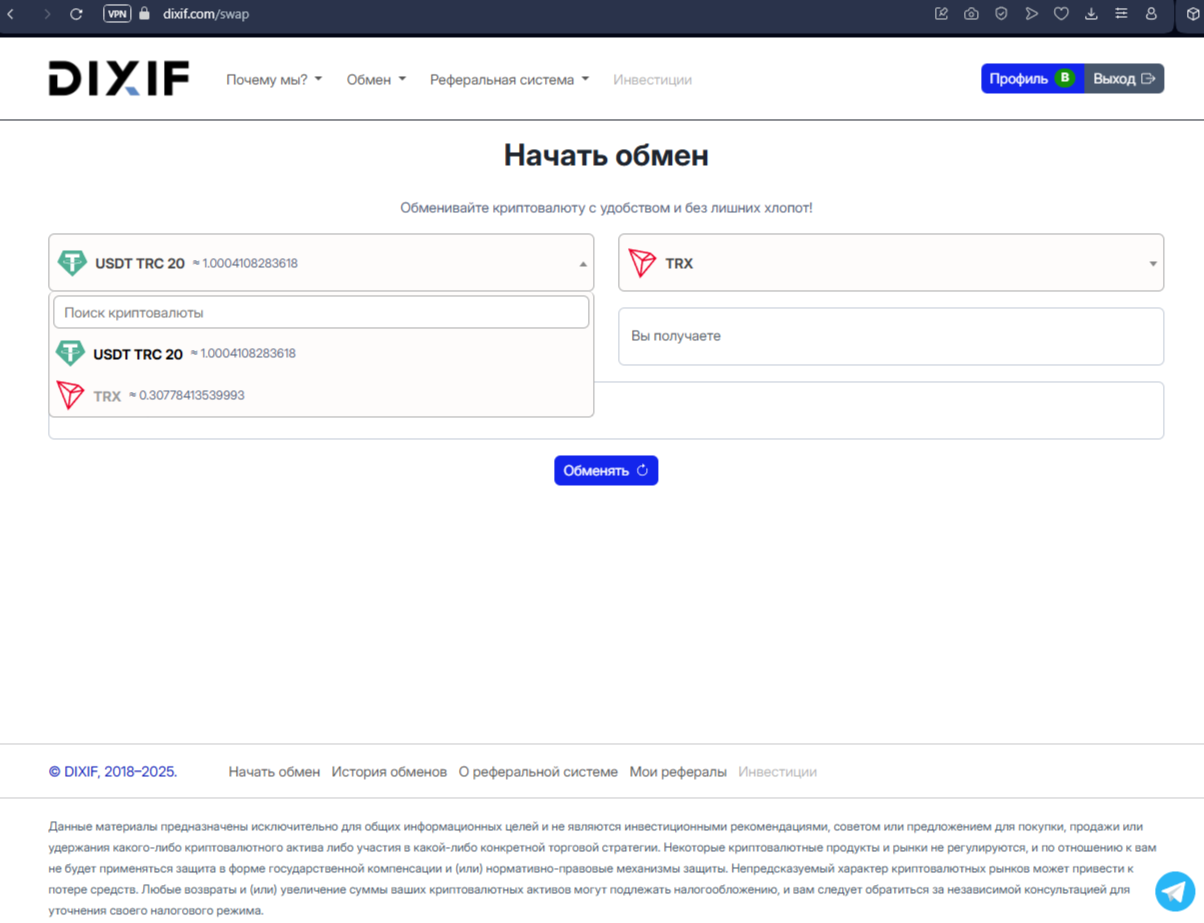1204x923 pixels.
Task: Click the 'Начать обмен' page heading
Action: 606,155
